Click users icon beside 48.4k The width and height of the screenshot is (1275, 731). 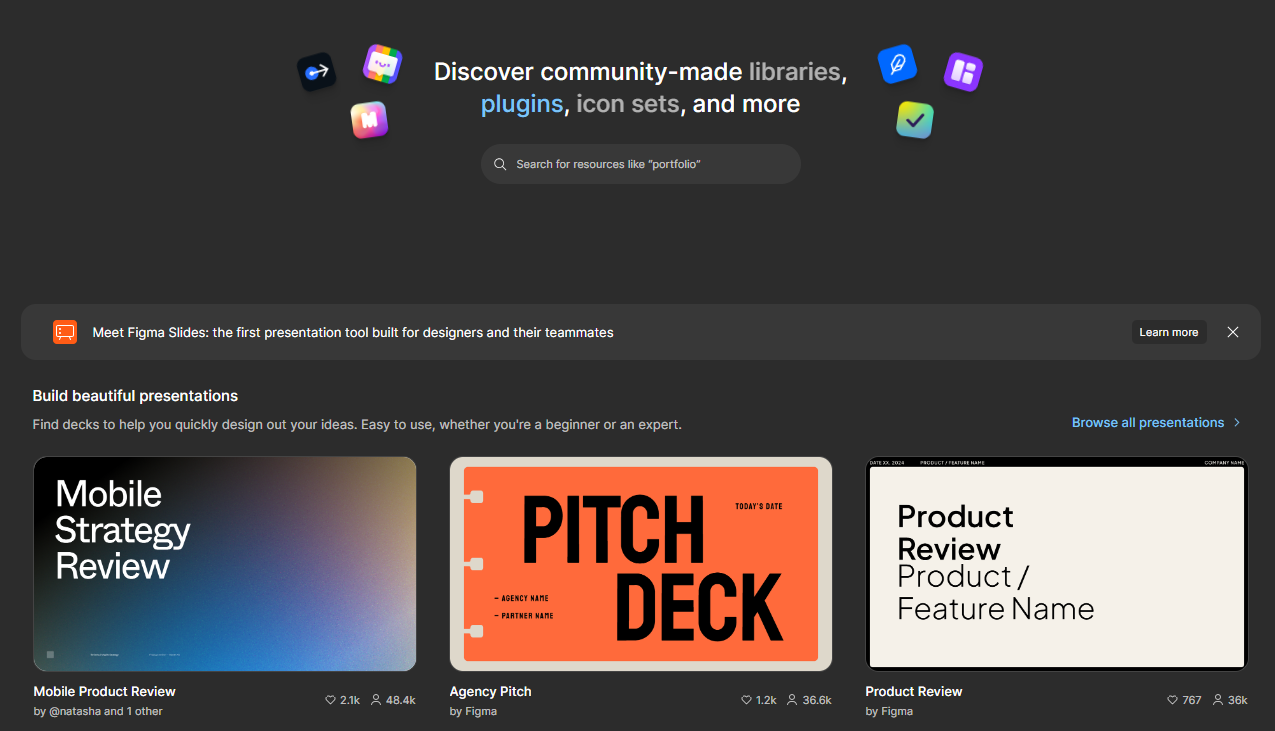(x=376, y=700)
